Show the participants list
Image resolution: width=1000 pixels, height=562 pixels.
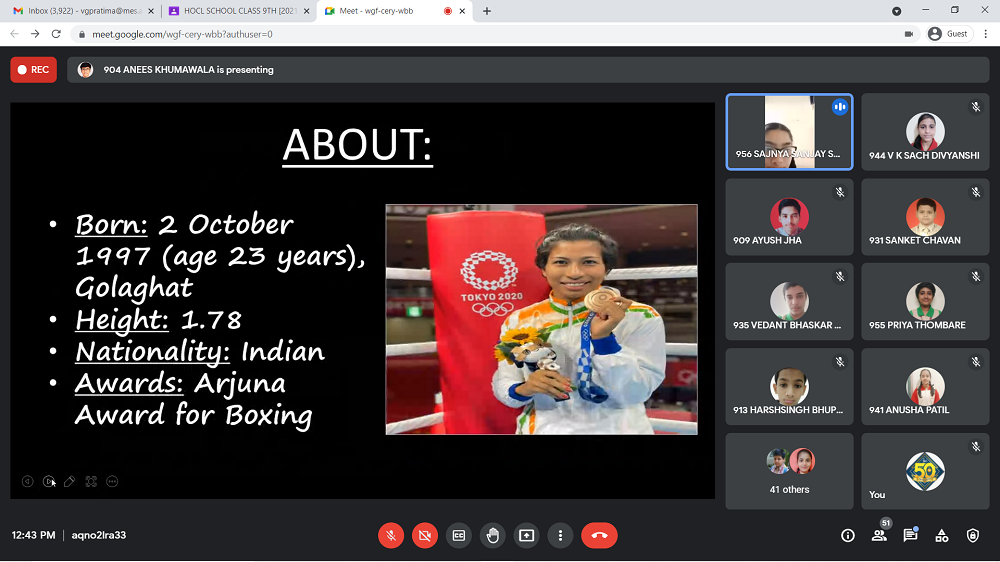tap(879, 536)
